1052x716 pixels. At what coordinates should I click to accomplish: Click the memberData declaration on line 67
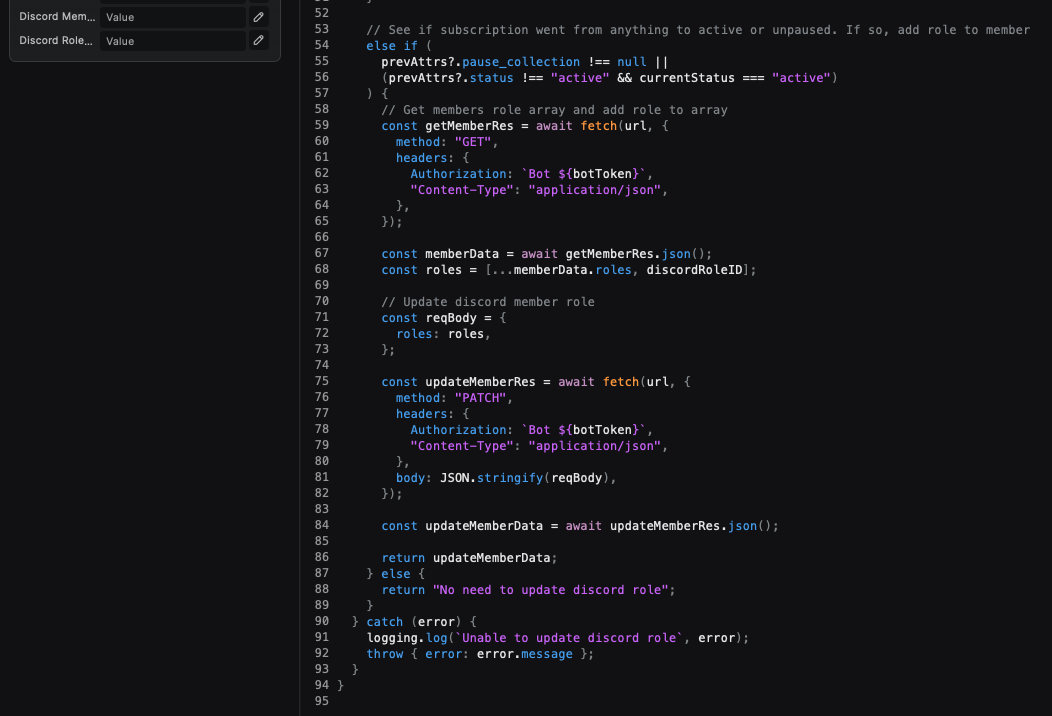(x=462, y=253)
